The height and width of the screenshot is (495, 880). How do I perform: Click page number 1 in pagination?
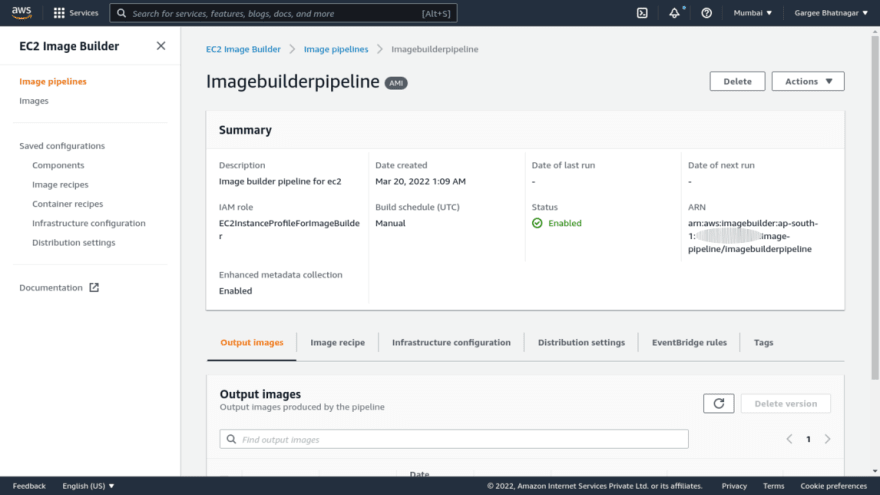click(808, 439)
